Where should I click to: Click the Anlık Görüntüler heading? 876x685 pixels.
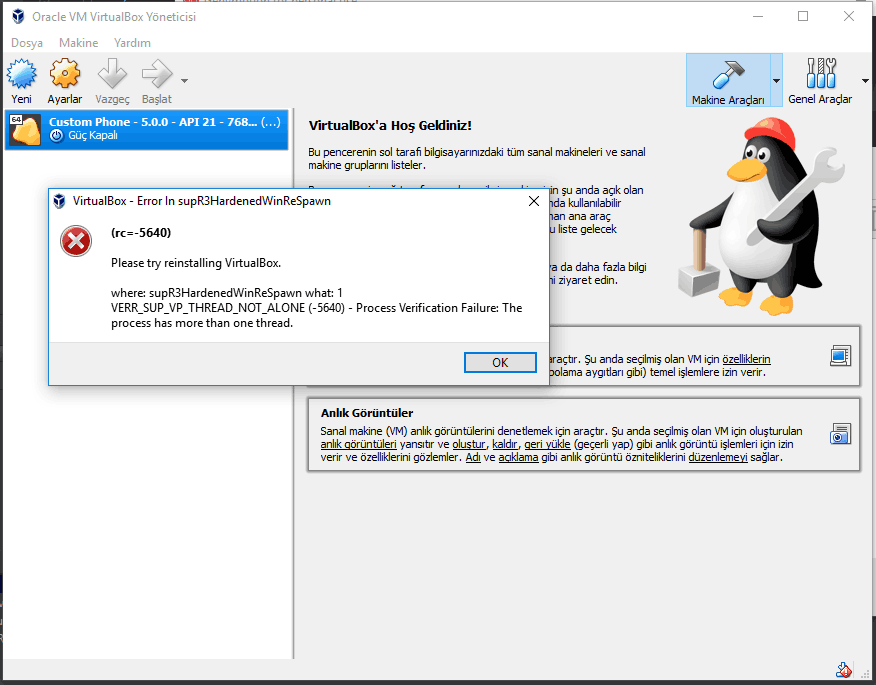click(367, 413)
